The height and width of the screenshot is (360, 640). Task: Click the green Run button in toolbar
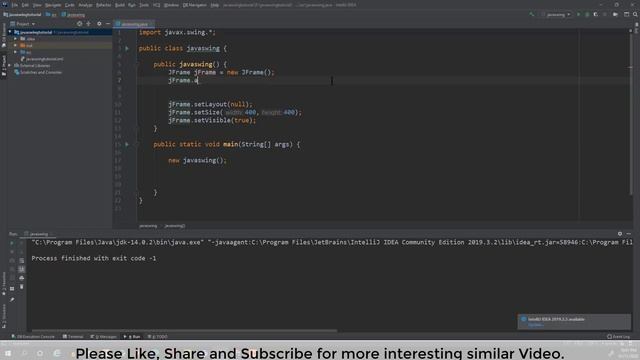click(578, 14)
